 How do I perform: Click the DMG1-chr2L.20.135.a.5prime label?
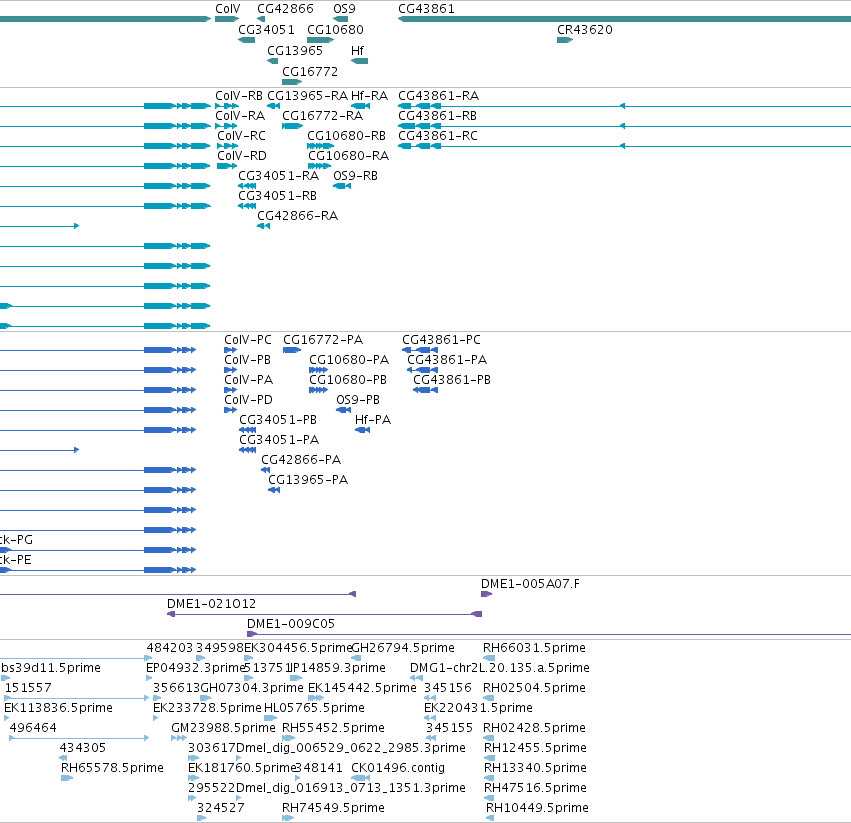click(x=500, y=668)
